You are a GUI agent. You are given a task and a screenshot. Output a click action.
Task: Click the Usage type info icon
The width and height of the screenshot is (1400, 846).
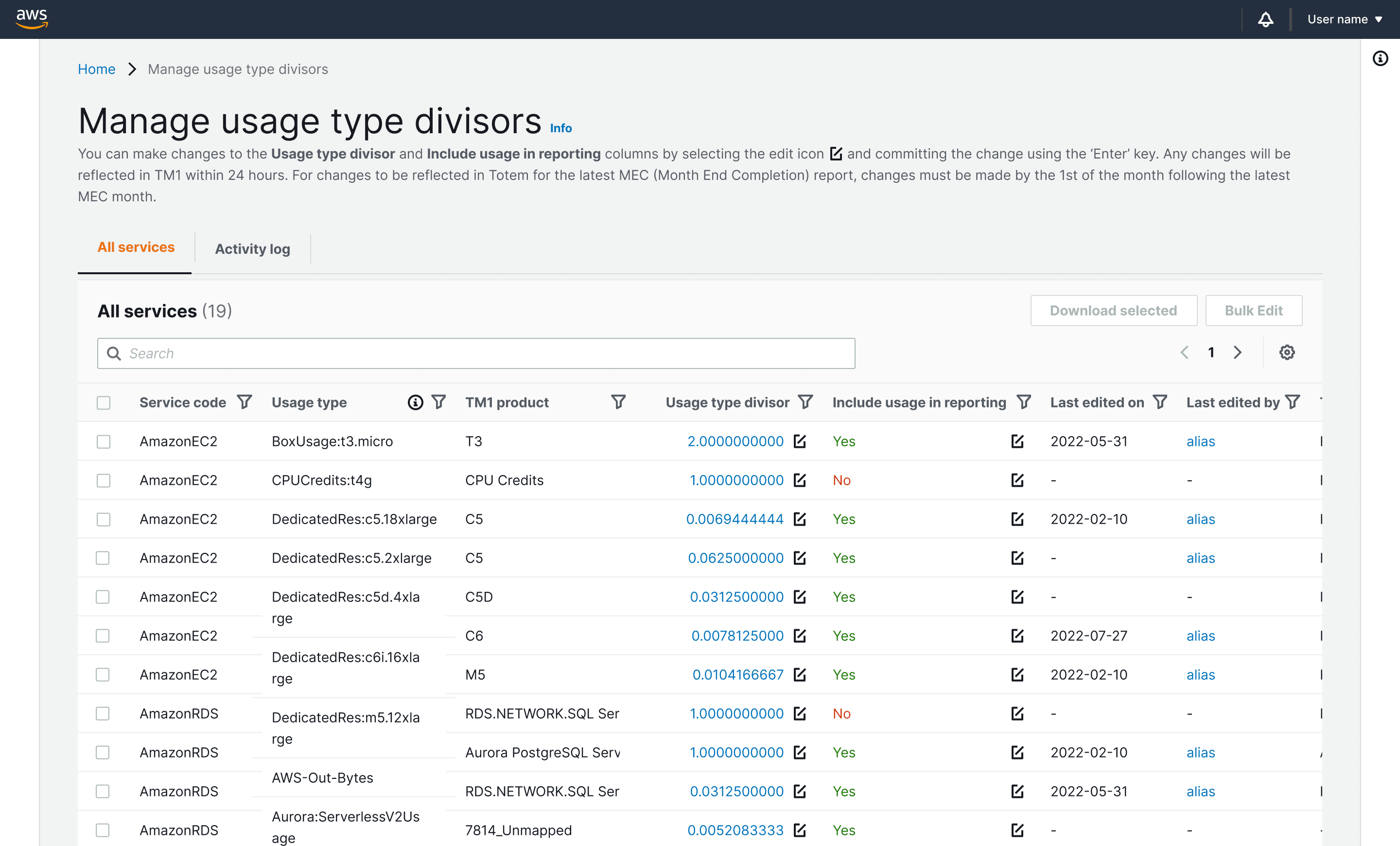point(415,402)
